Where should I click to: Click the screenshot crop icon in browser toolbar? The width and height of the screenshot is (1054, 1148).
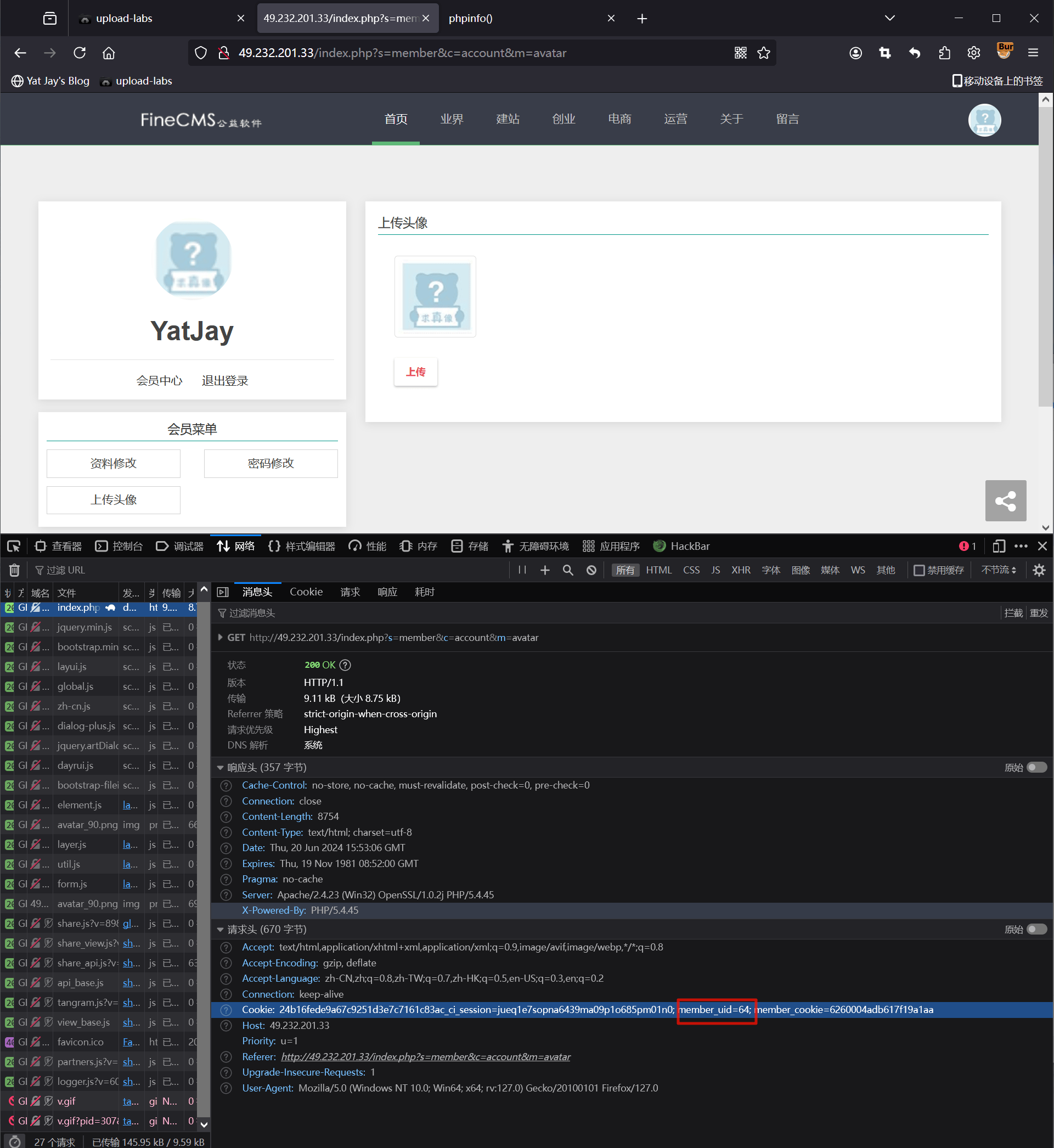[x=884, y=53]
